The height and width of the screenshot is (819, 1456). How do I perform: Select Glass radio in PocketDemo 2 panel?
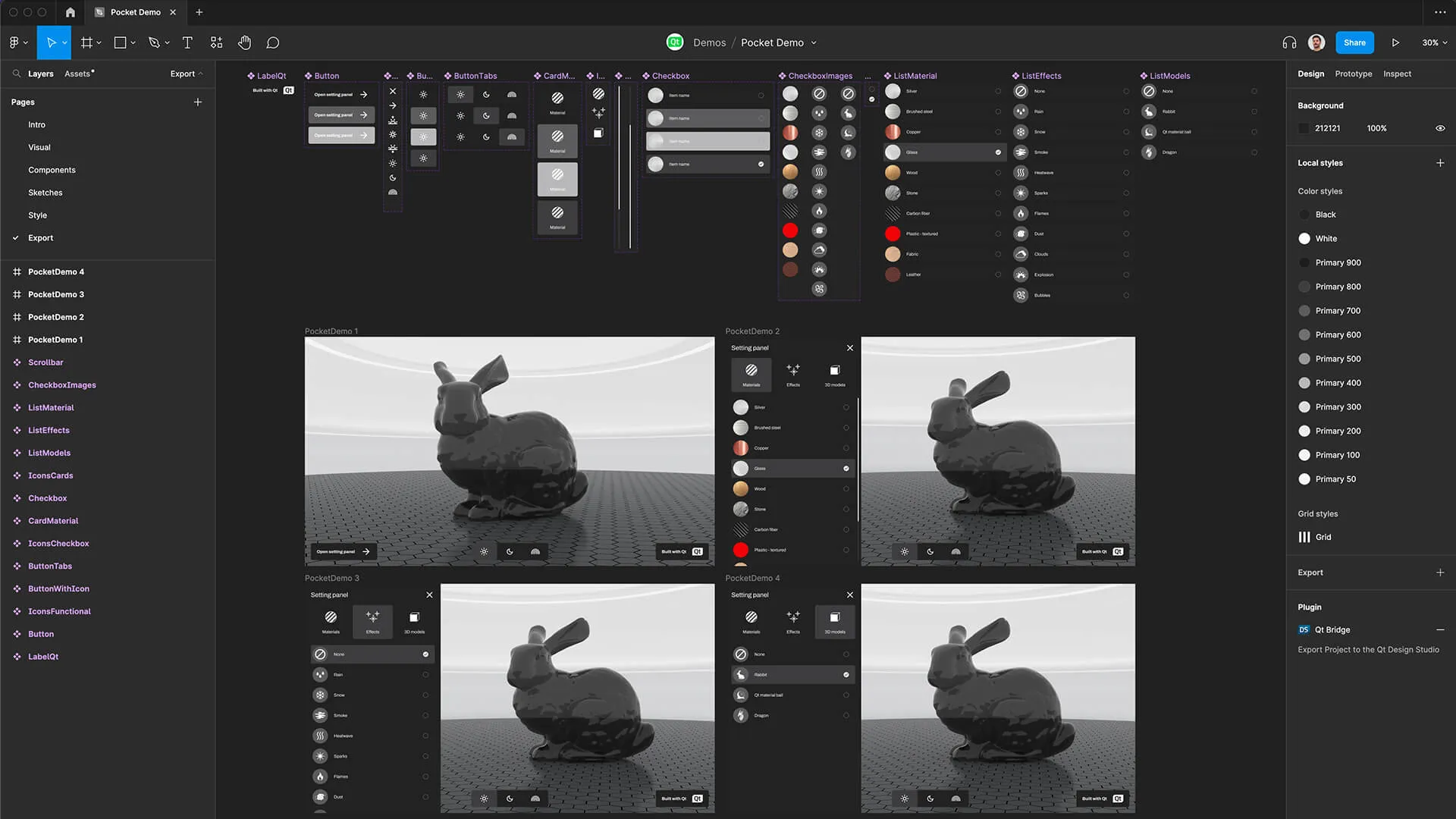click(x=846, y=469)
